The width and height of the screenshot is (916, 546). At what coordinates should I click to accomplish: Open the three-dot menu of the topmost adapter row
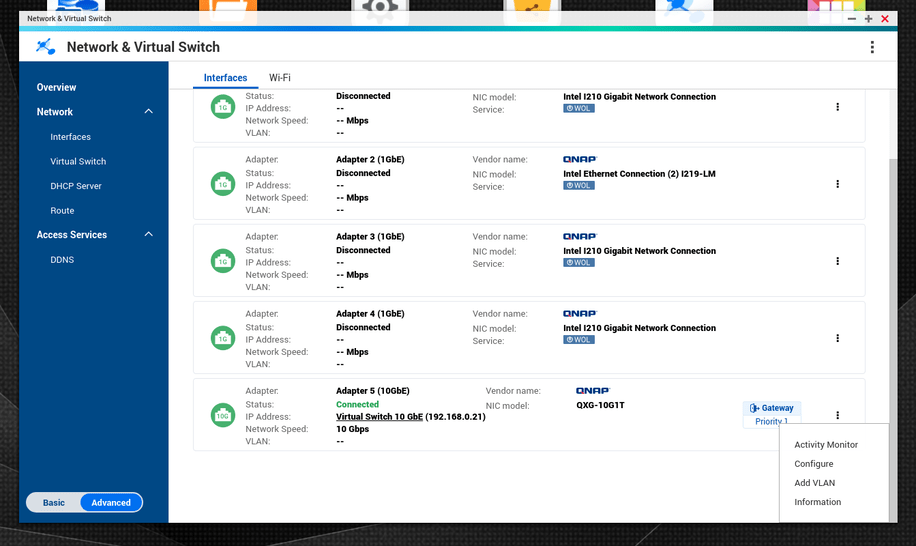pyautogui.click(x=837, y=107)
